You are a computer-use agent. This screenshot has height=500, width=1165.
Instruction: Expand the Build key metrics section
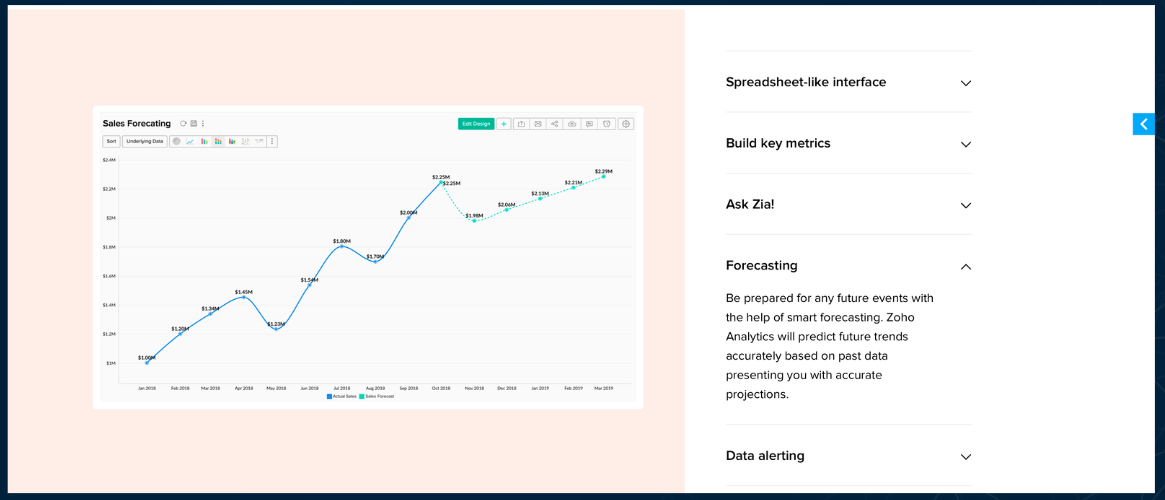point(965,144)
